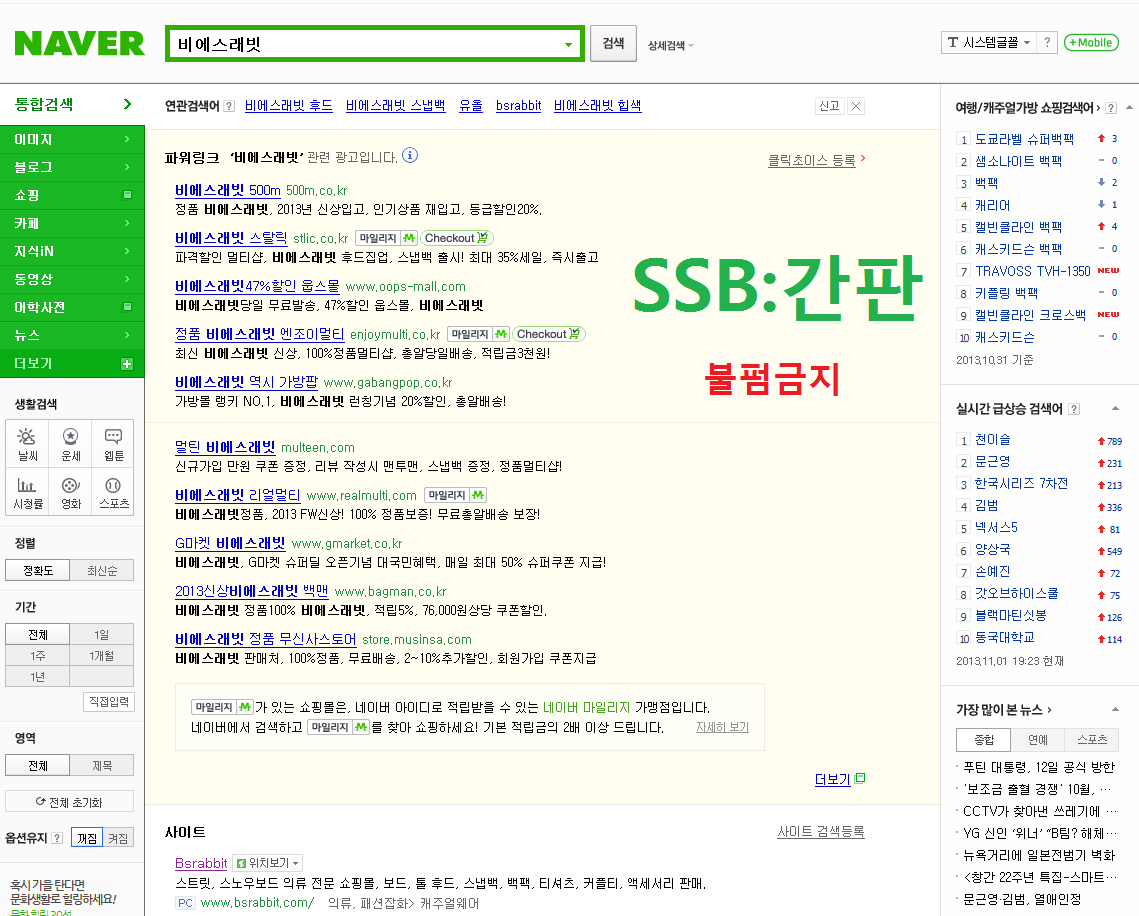Click the +Mobile button
This screenshot has width=1139, height=916.
tap(1091, 43)
